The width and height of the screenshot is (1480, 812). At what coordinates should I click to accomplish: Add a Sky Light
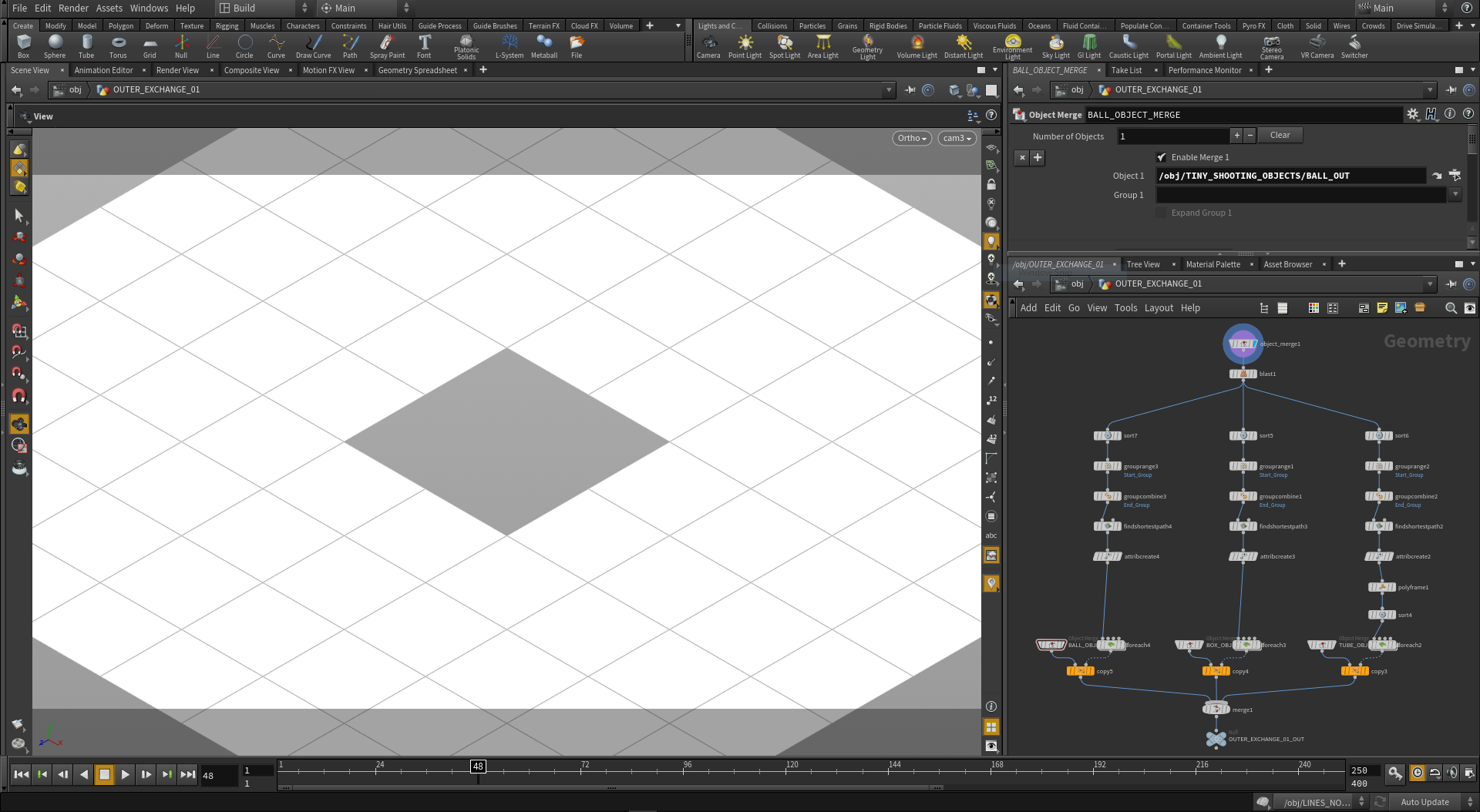pyautogui.click(x=1056, y=46)
